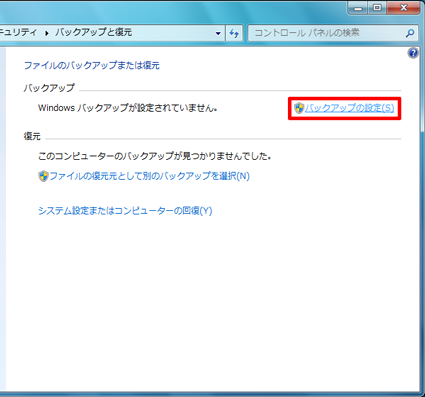The image size is (425, 397).
Task: Click the このコンピューターのバックアップが見つかりませんでした message
Action: [x=154, y=156]
